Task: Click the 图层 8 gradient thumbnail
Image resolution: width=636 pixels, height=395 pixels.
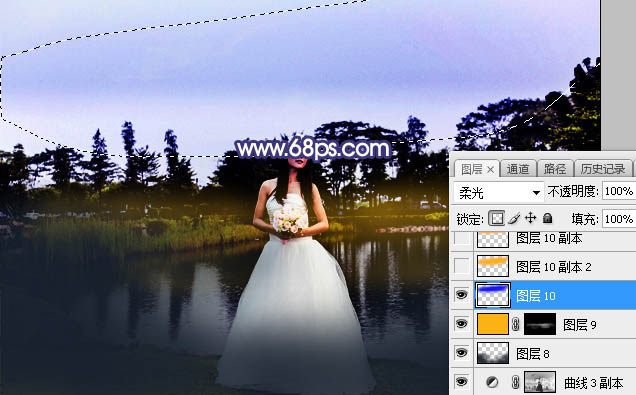Action: coord(493,353)
